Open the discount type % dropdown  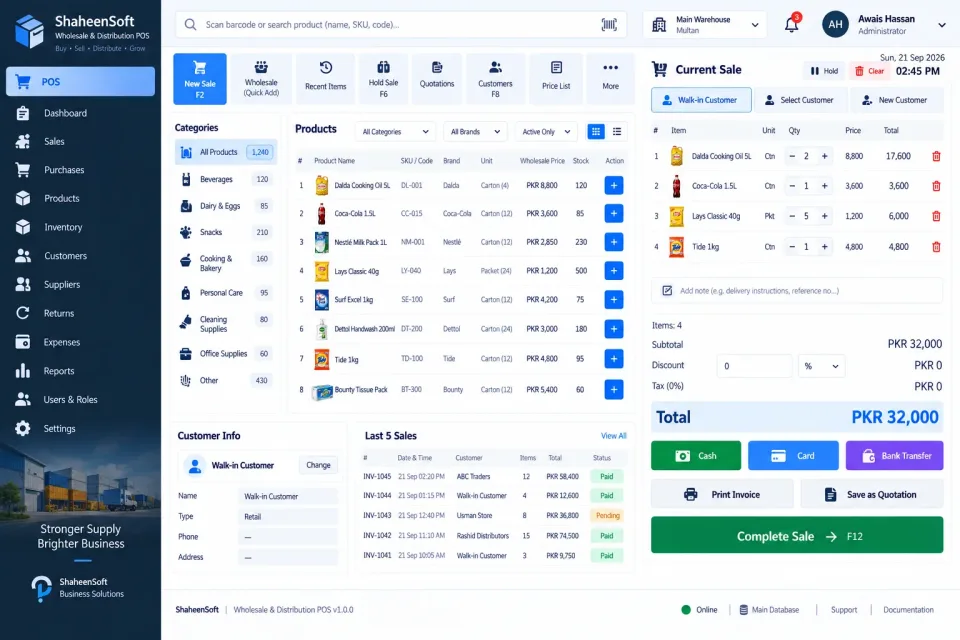click(821, 366)
